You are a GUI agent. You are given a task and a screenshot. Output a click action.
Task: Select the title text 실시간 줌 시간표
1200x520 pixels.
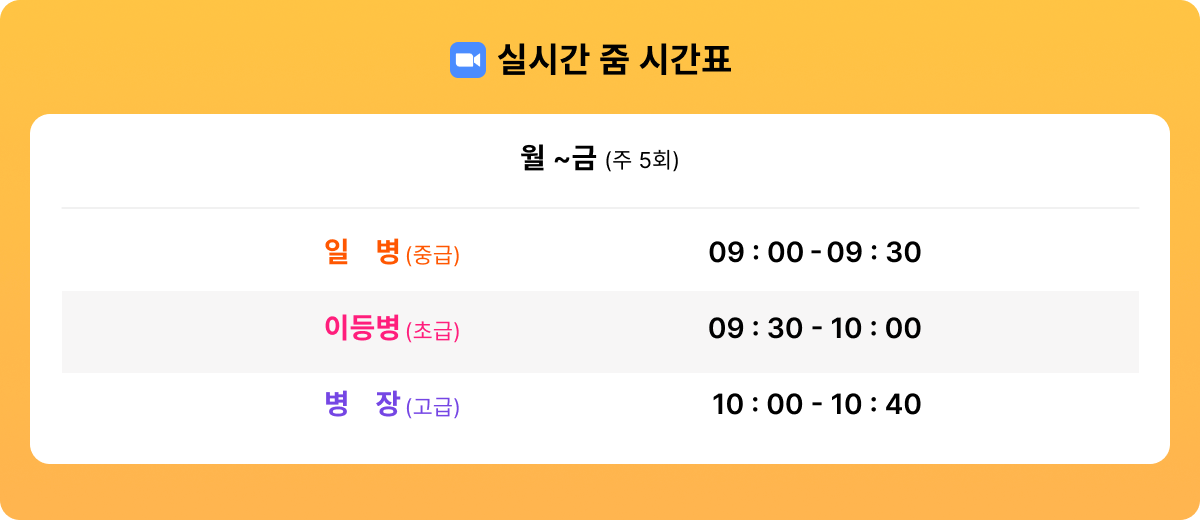click(615, 60)
